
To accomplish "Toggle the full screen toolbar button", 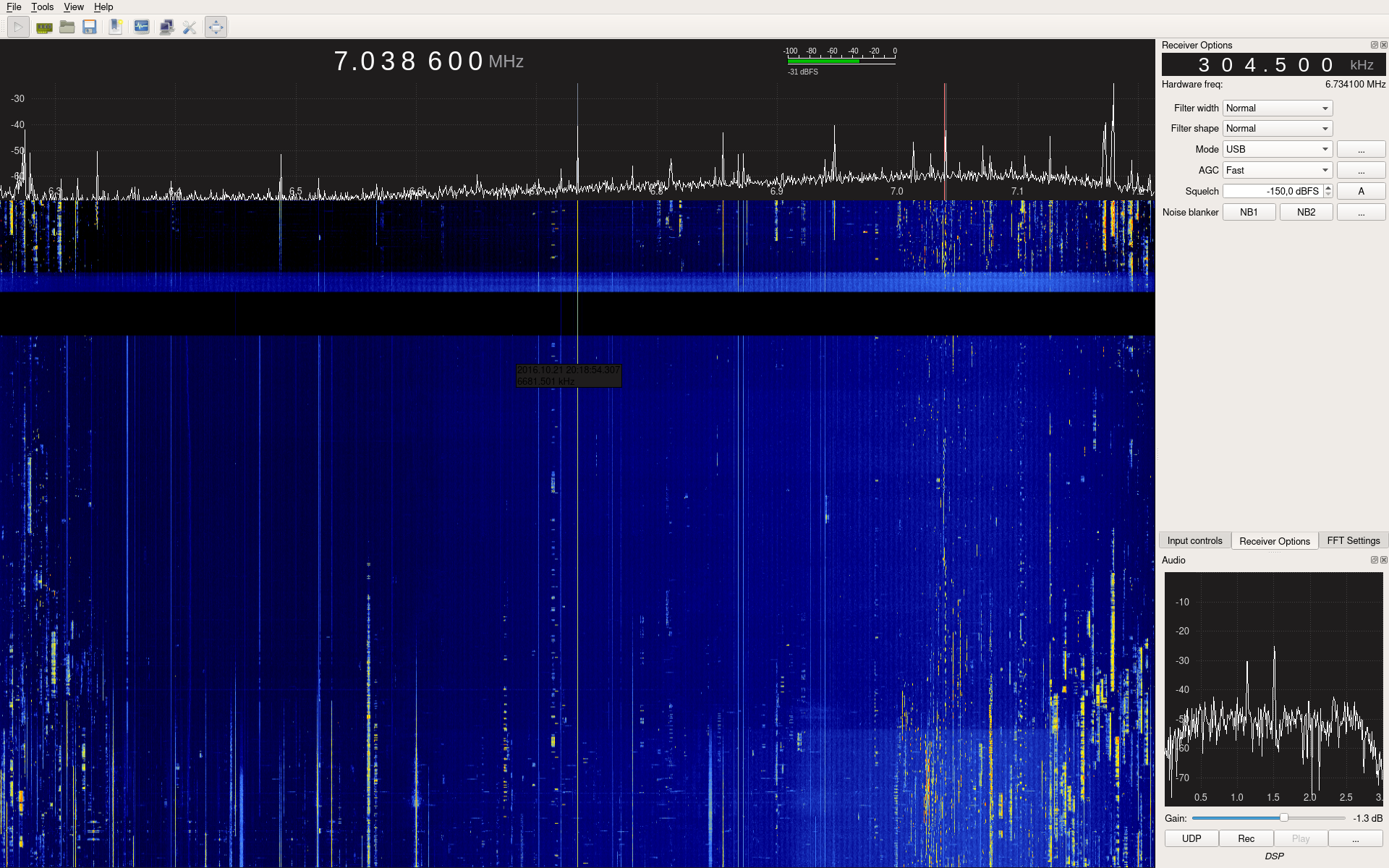I will [x=216, y=27].
